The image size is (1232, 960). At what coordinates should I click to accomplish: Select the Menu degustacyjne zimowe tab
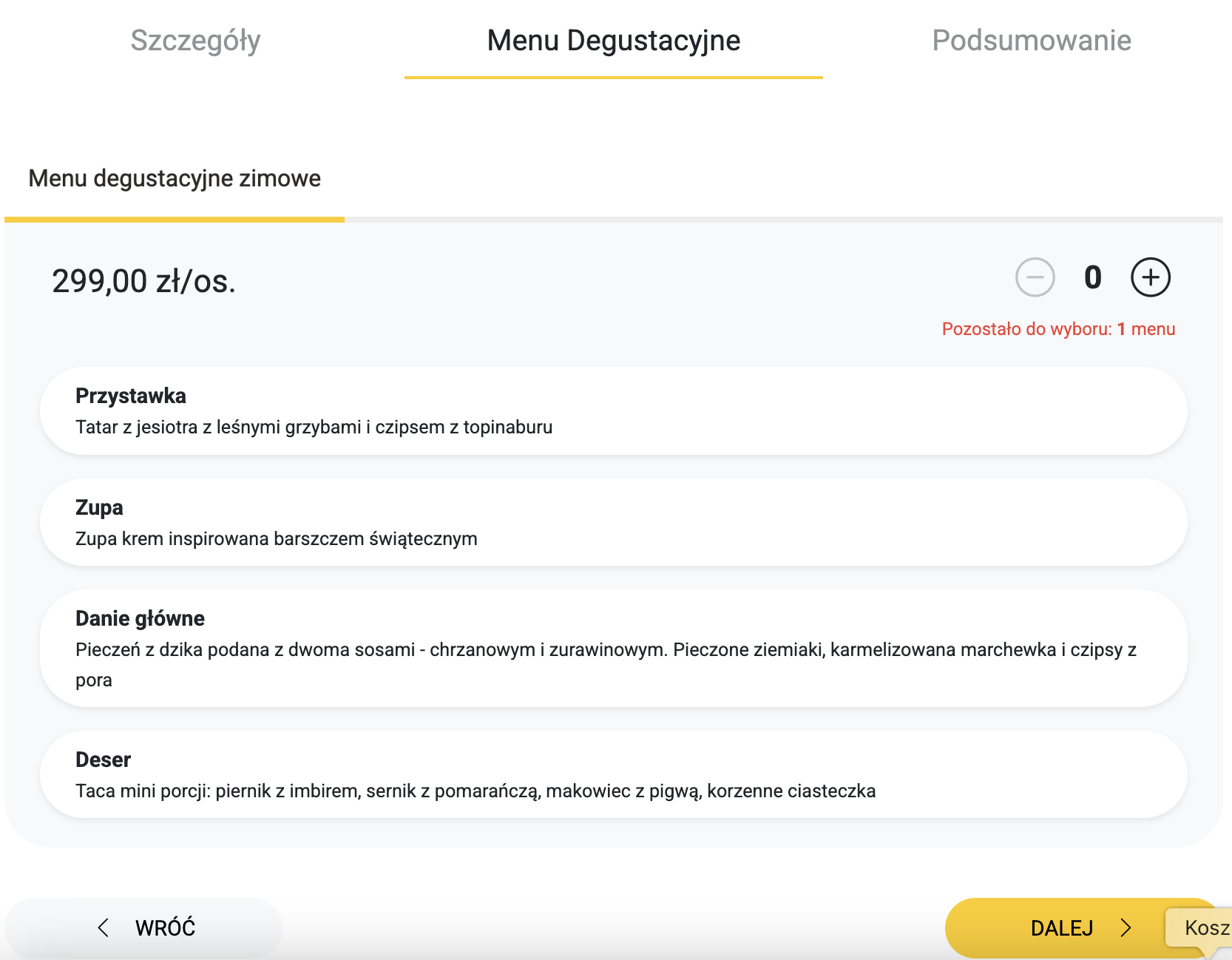click(175, 178)
